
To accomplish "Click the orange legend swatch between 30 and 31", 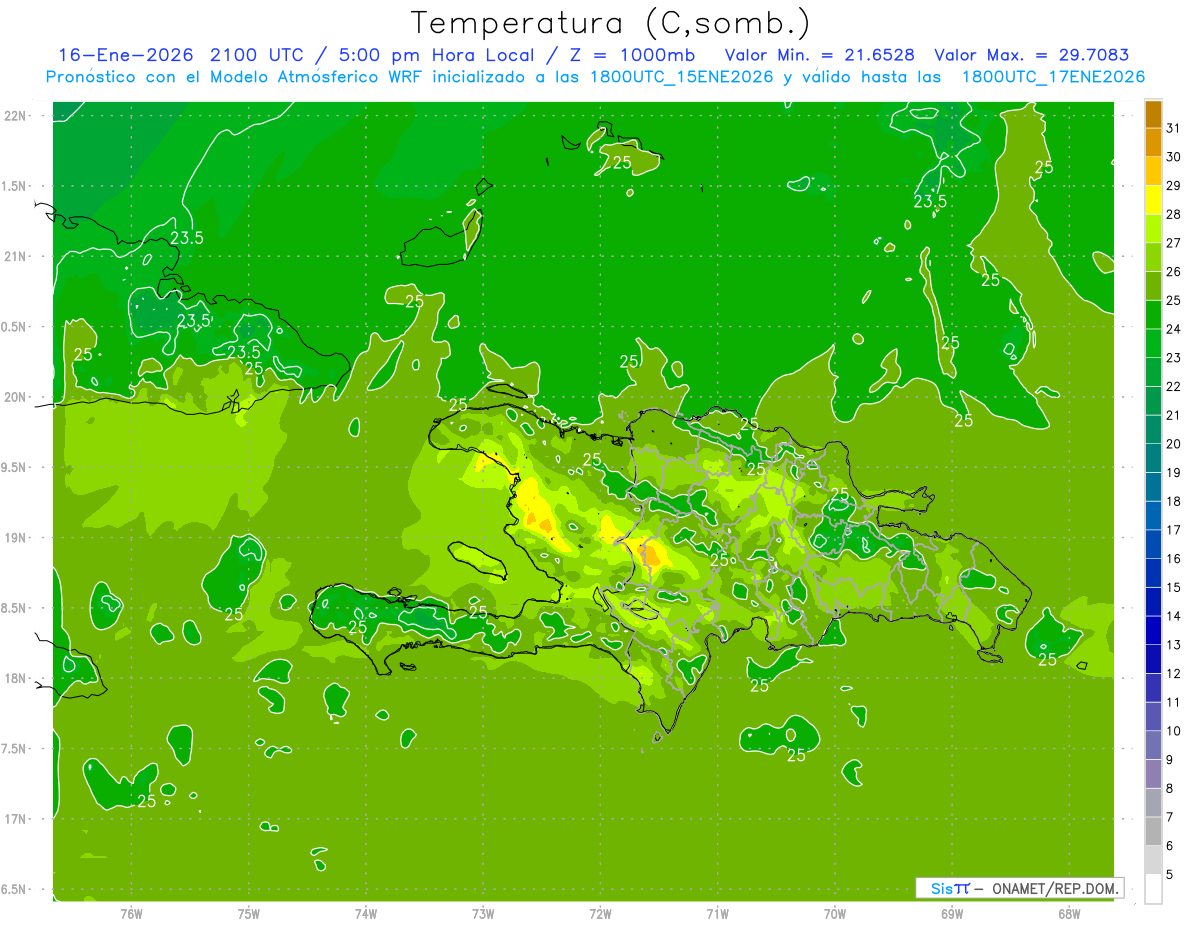I will tap(1153, 142).
